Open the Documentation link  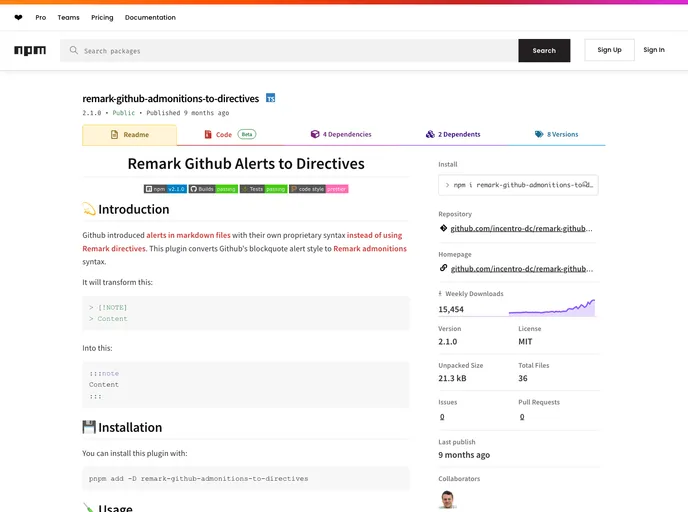[150, 18]
